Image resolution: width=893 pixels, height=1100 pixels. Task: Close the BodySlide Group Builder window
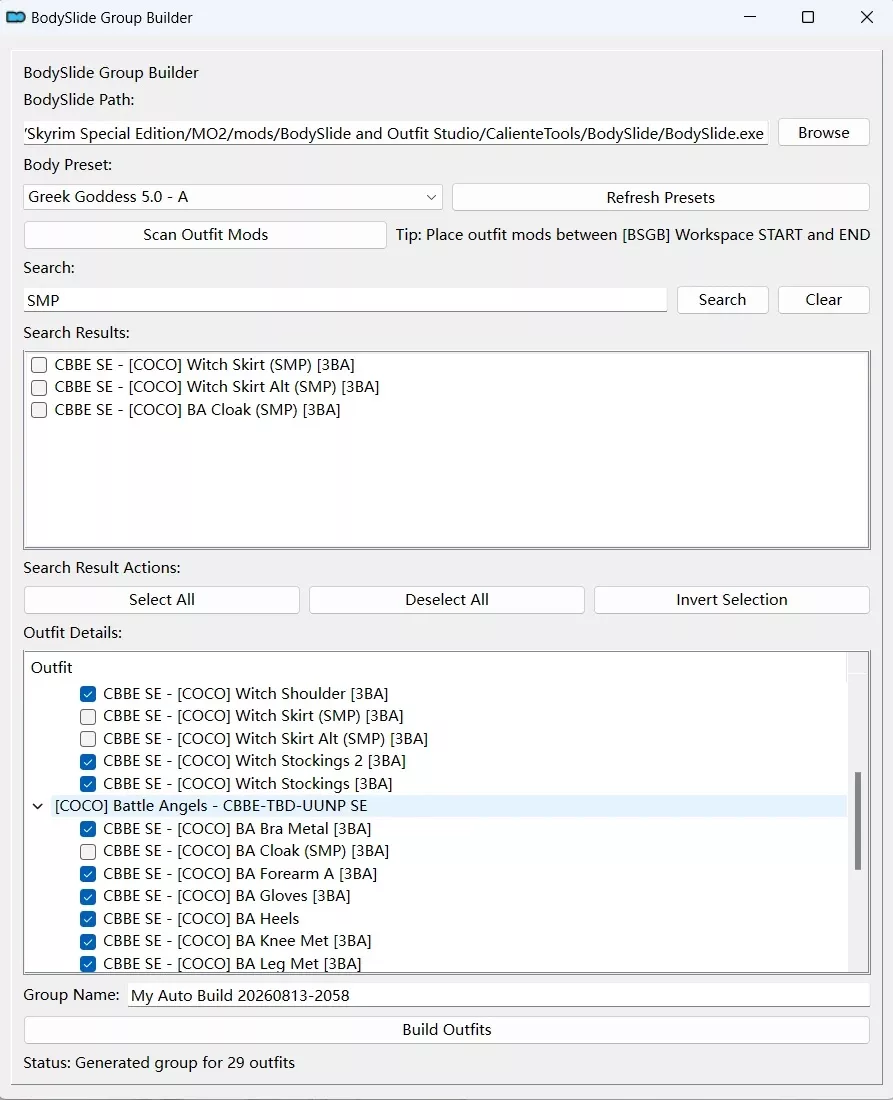[x=867, y=18]
